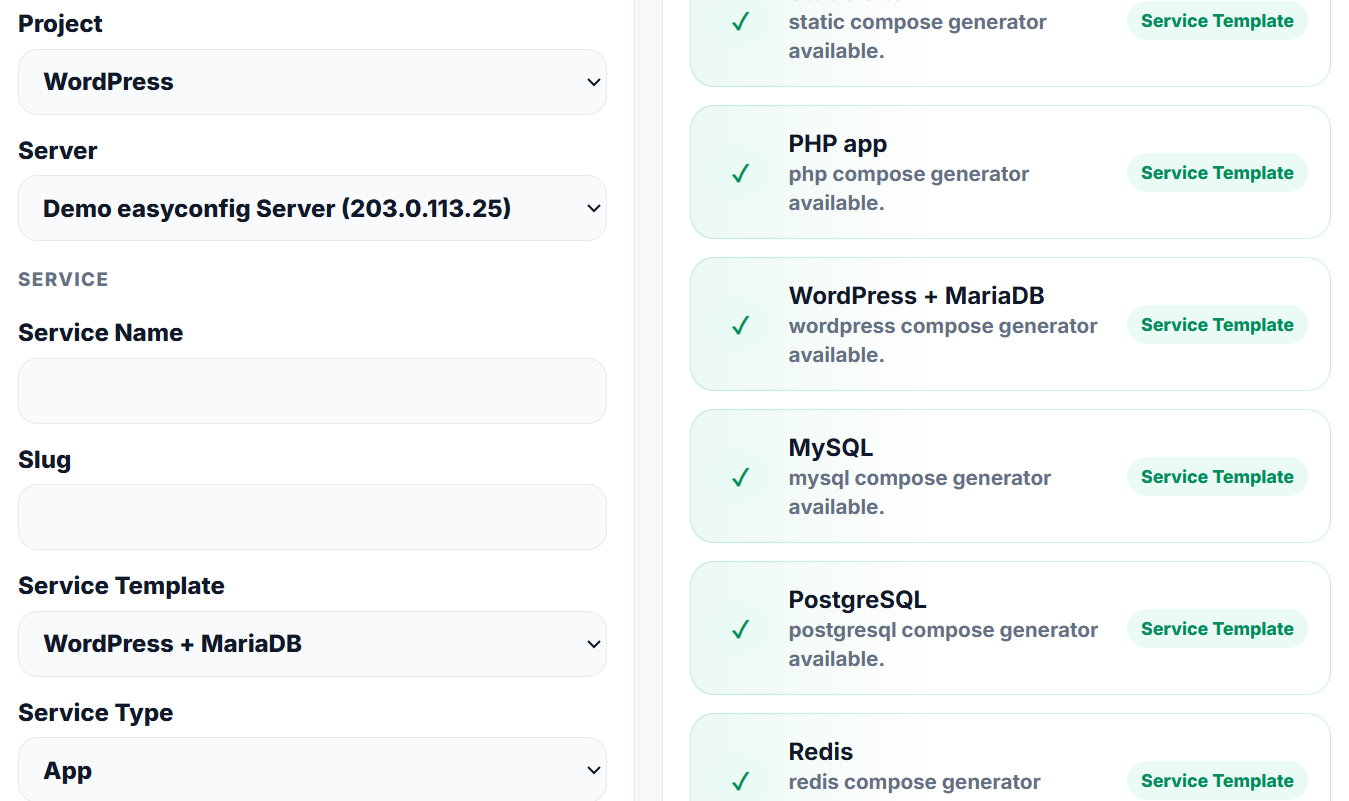The image size is (1349, 801).
Task: Click the Server field label
Action: tap(58, 151)
